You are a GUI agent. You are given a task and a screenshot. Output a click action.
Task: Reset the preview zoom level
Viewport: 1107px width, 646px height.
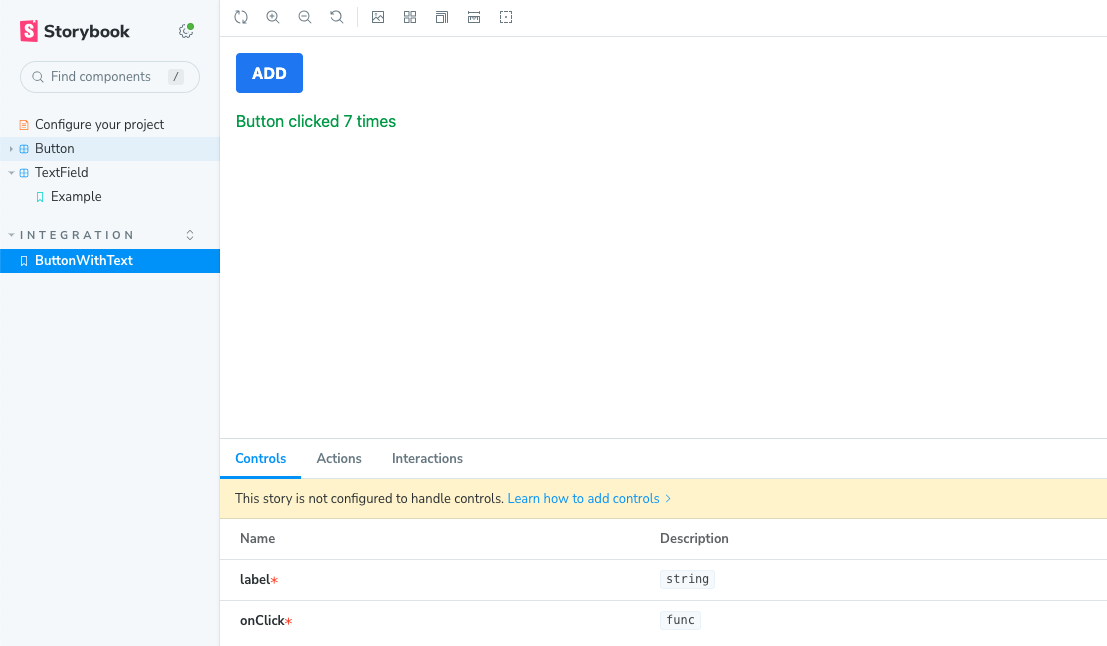pyautogui.click(x=337, y=17)
